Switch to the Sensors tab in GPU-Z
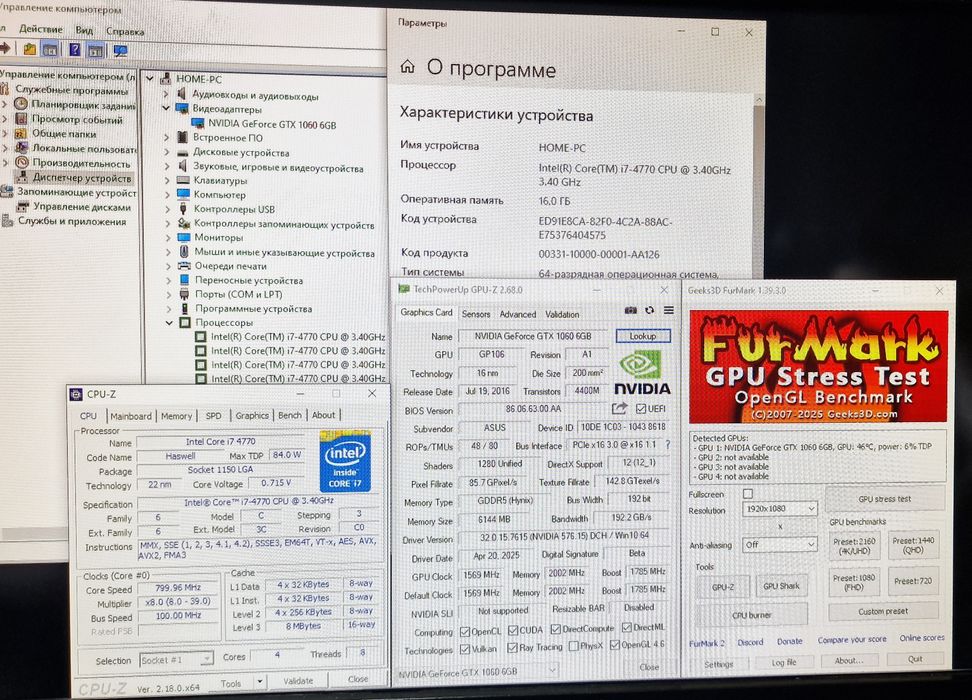This screenshot has height=700, width=972. pyautogui.click(x=476, y=314)
